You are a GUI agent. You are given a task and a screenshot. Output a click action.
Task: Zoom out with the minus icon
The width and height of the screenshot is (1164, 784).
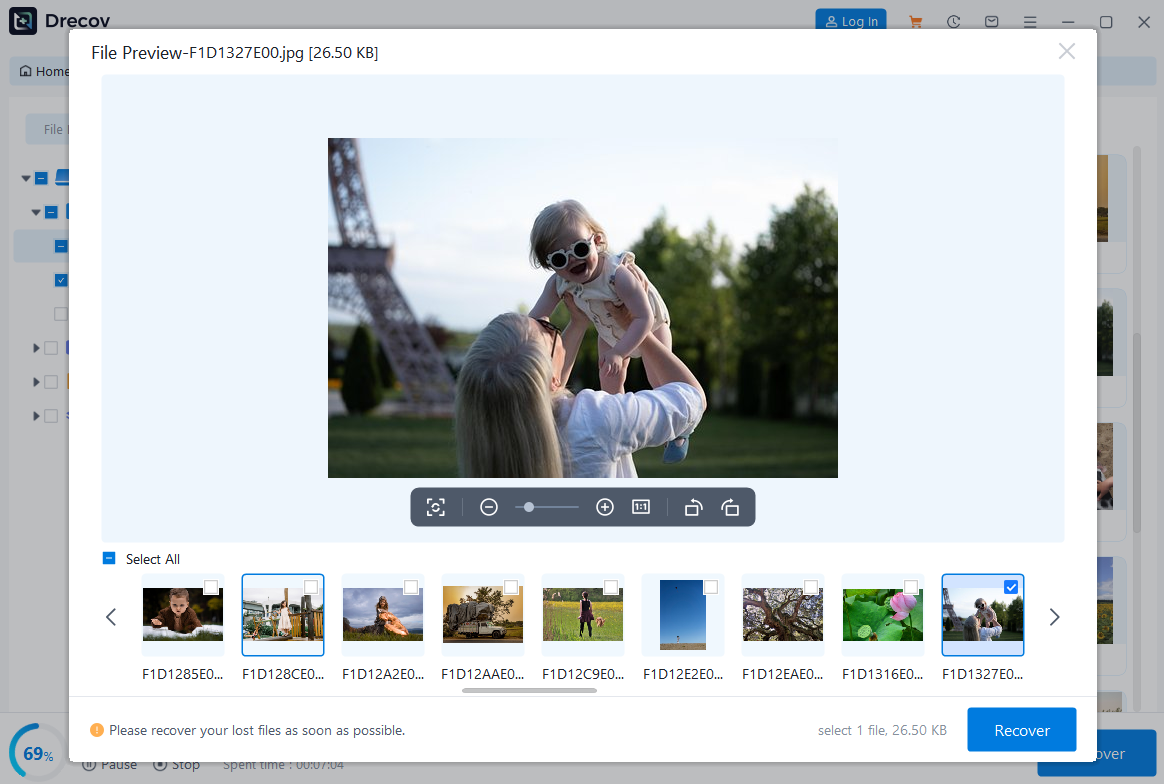tap(489, 507)
